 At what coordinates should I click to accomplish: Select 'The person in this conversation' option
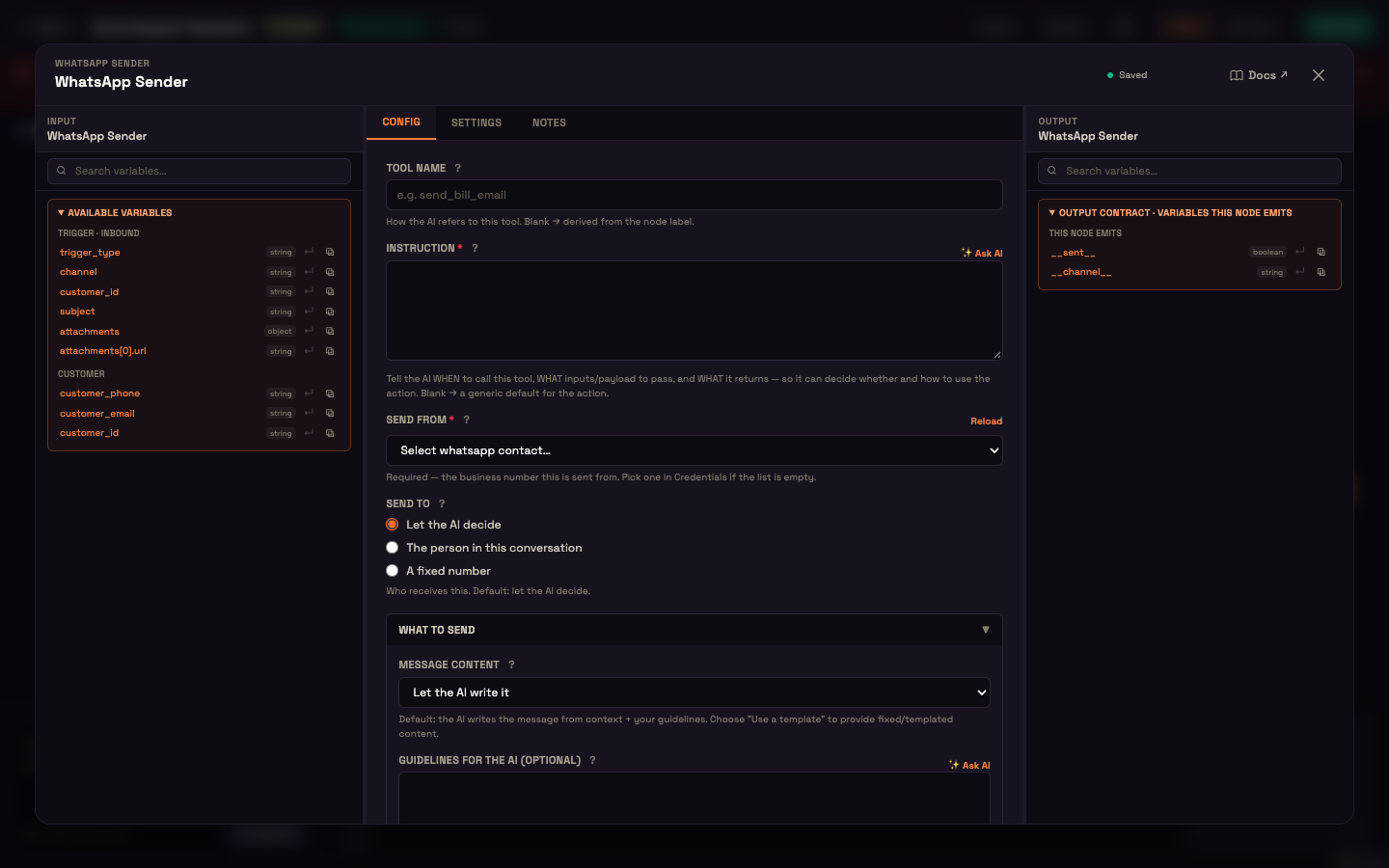(393, 548)
